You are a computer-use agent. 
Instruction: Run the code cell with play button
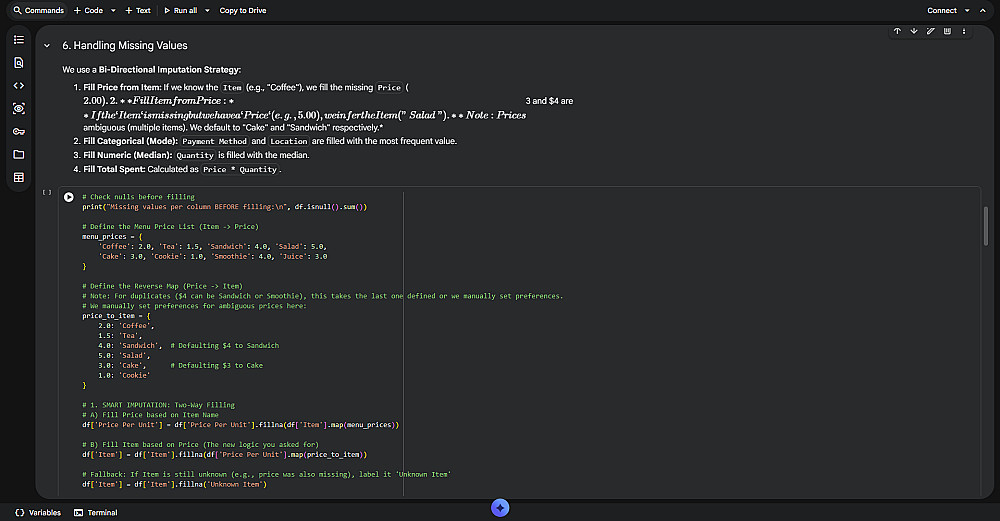coord(69,197)
